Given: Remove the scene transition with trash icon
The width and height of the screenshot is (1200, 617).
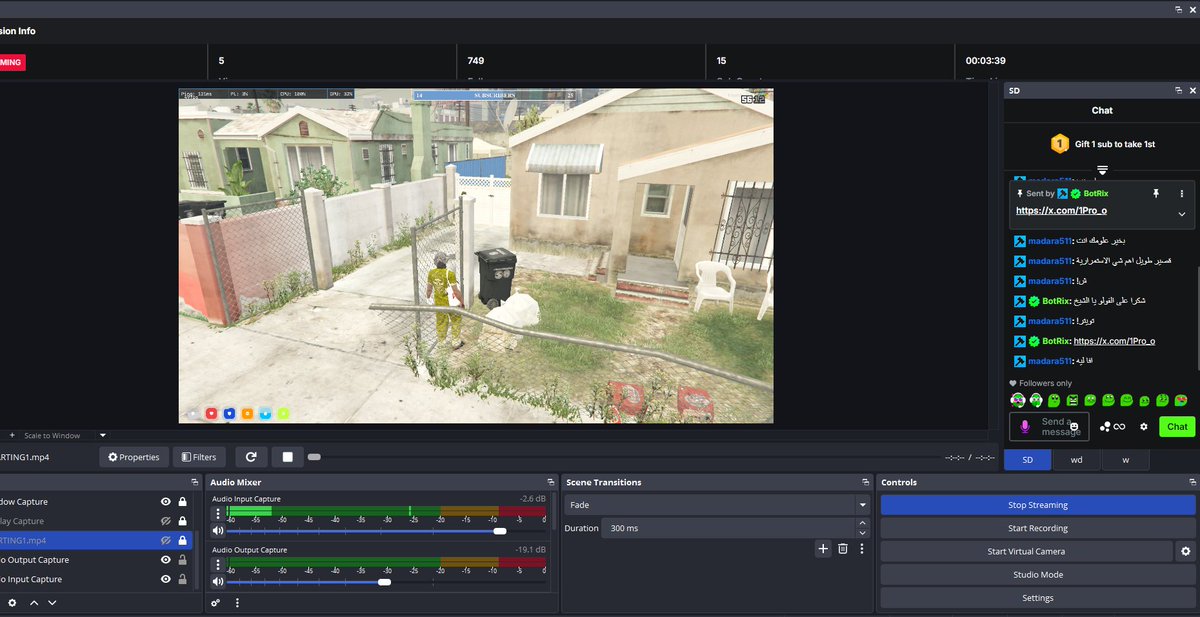Looking at the screenshot, I should tap(843, 548).
